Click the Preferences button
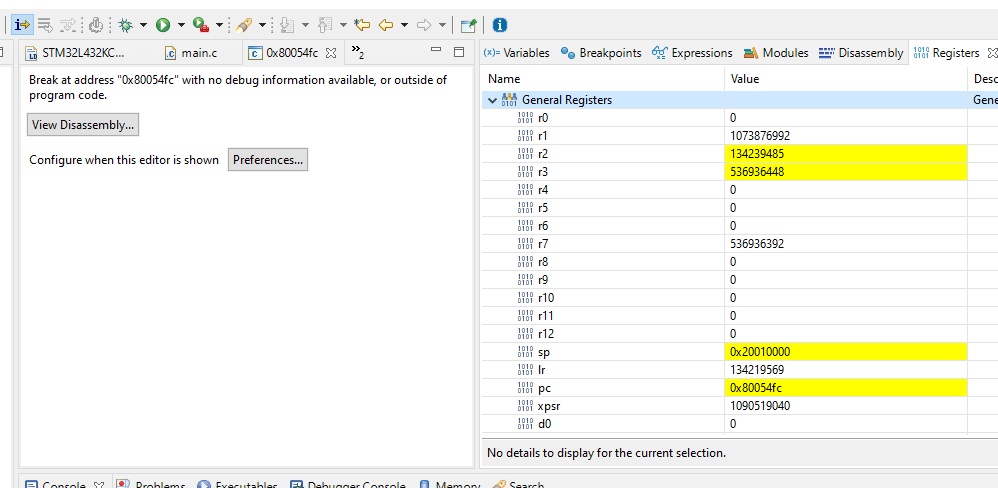Viewport: 998px width, 488px height. coord(268,160)
